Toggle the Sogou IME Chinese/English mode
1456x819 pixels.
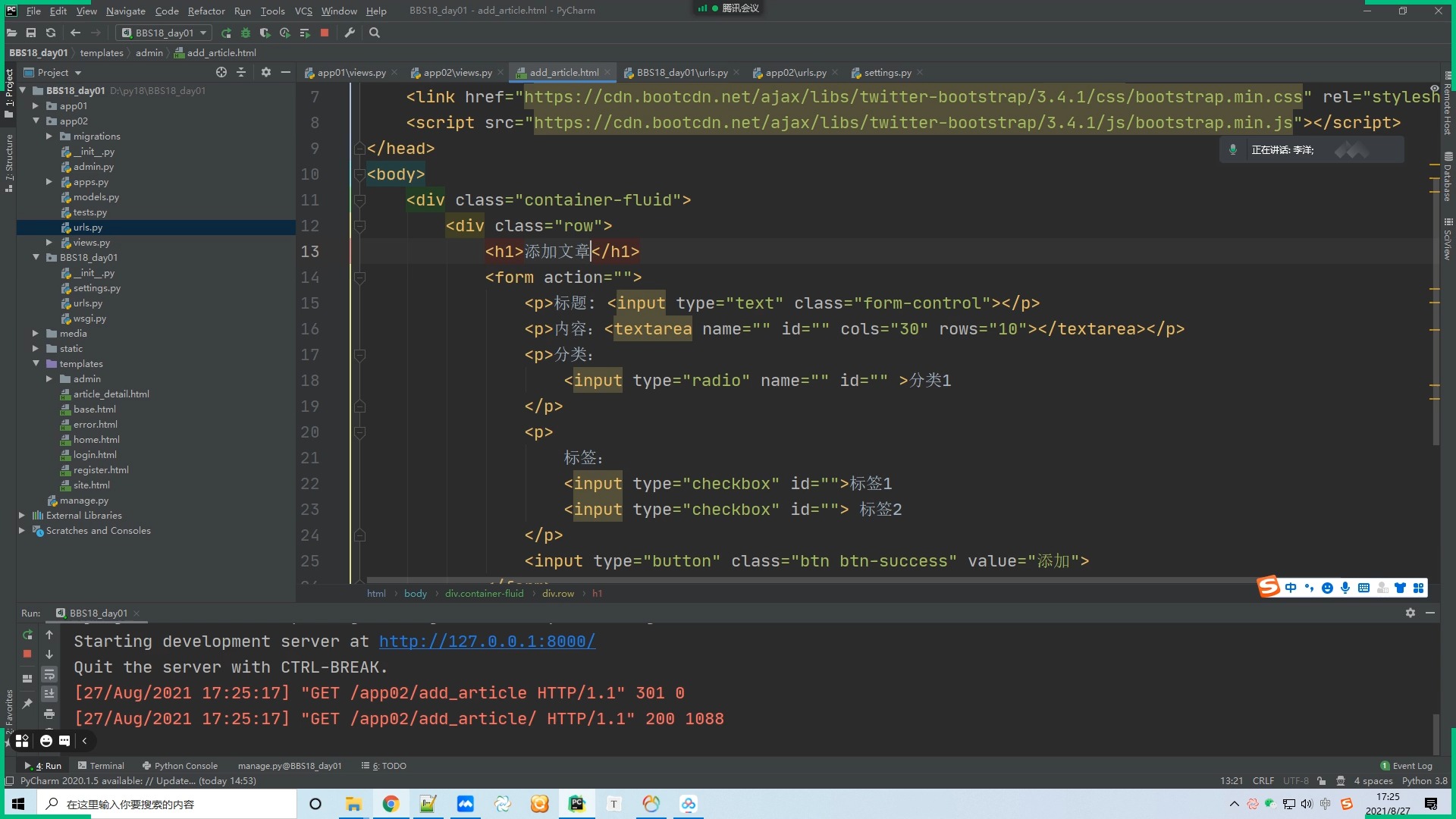coord(1291,588)
